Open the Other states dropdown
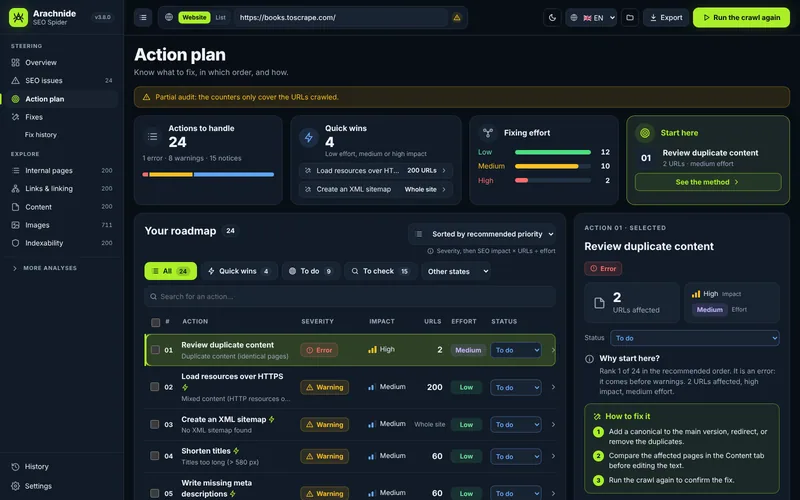This screenshot has width=800, height=500. 456,271
